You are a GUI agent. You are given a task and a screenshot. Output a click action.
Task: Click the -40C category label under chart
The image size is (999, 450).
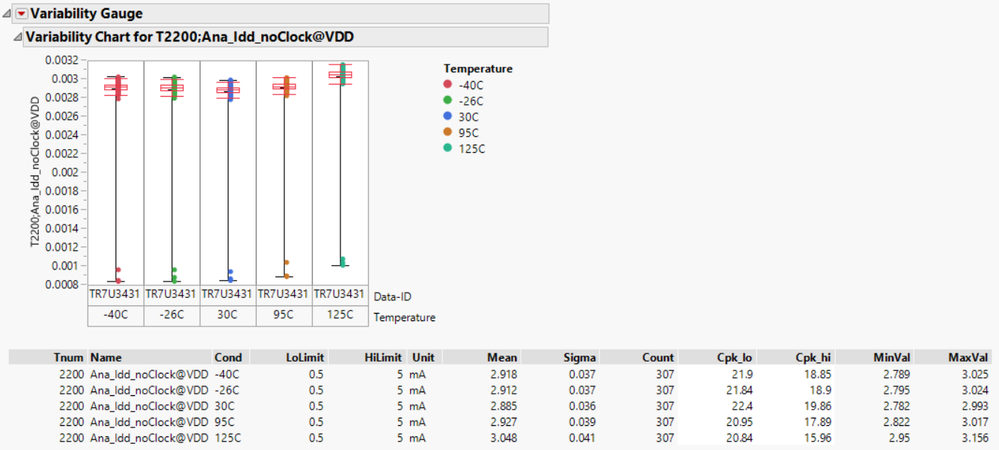click(115, 316)
